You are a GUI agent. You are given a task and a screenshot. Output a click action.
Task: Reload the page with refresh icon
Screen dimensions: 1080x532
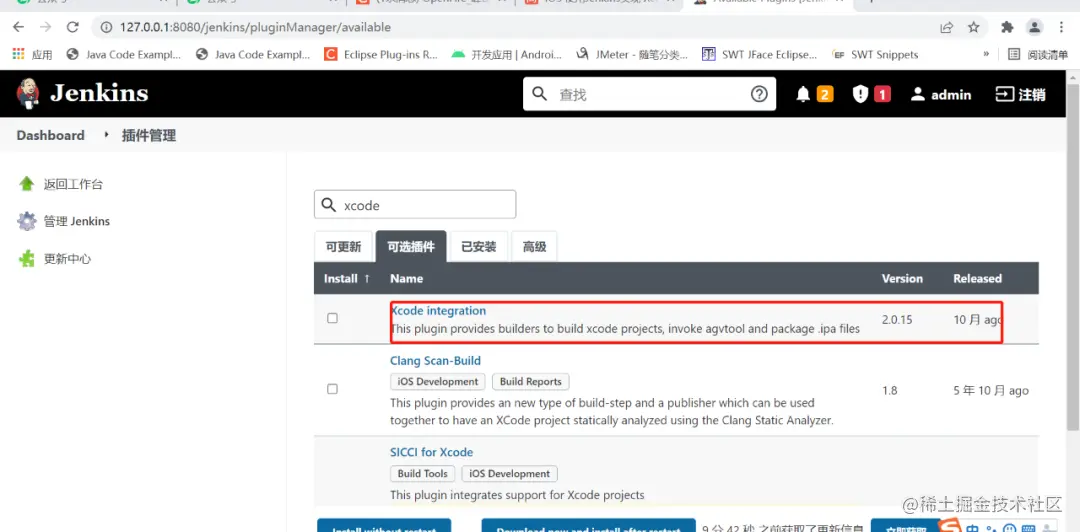(x=72, y=28)
